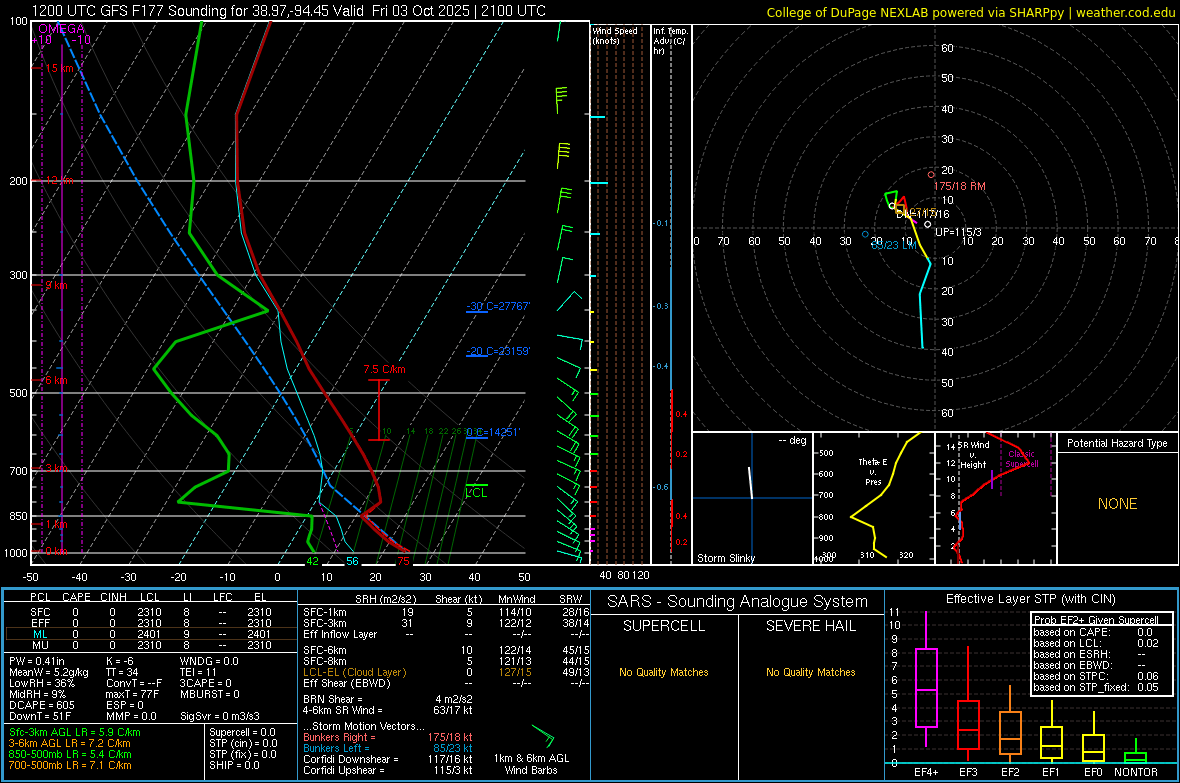Click 850-500mb LR = 5.4 C/km
The height and width of the screenshot is (783, 1180).
(70, 754)
